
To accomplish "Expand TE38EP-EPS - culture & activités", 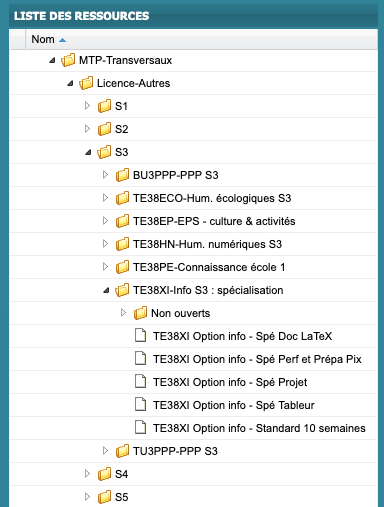I will 105,221.
